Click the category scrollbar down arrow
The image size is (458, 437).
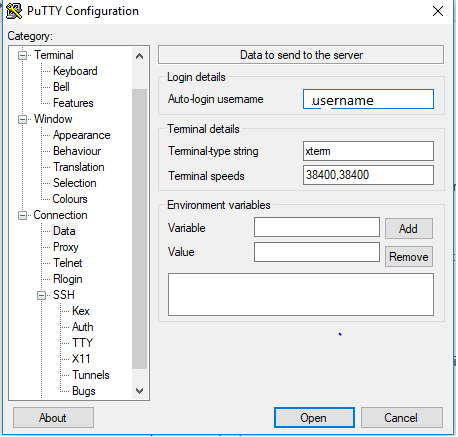click(x=140, y=391)
